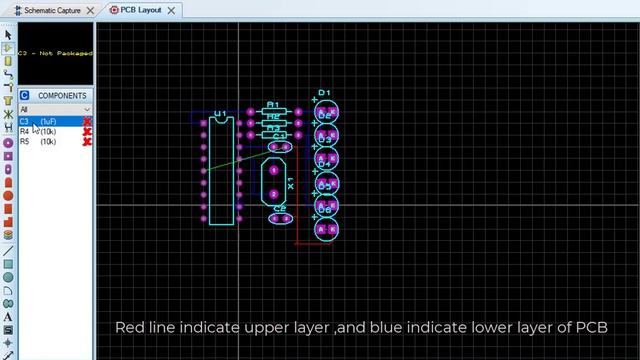Activate Component Mode tool
The height and width of the screenshot is (360, 640).
tap(8, 48)
